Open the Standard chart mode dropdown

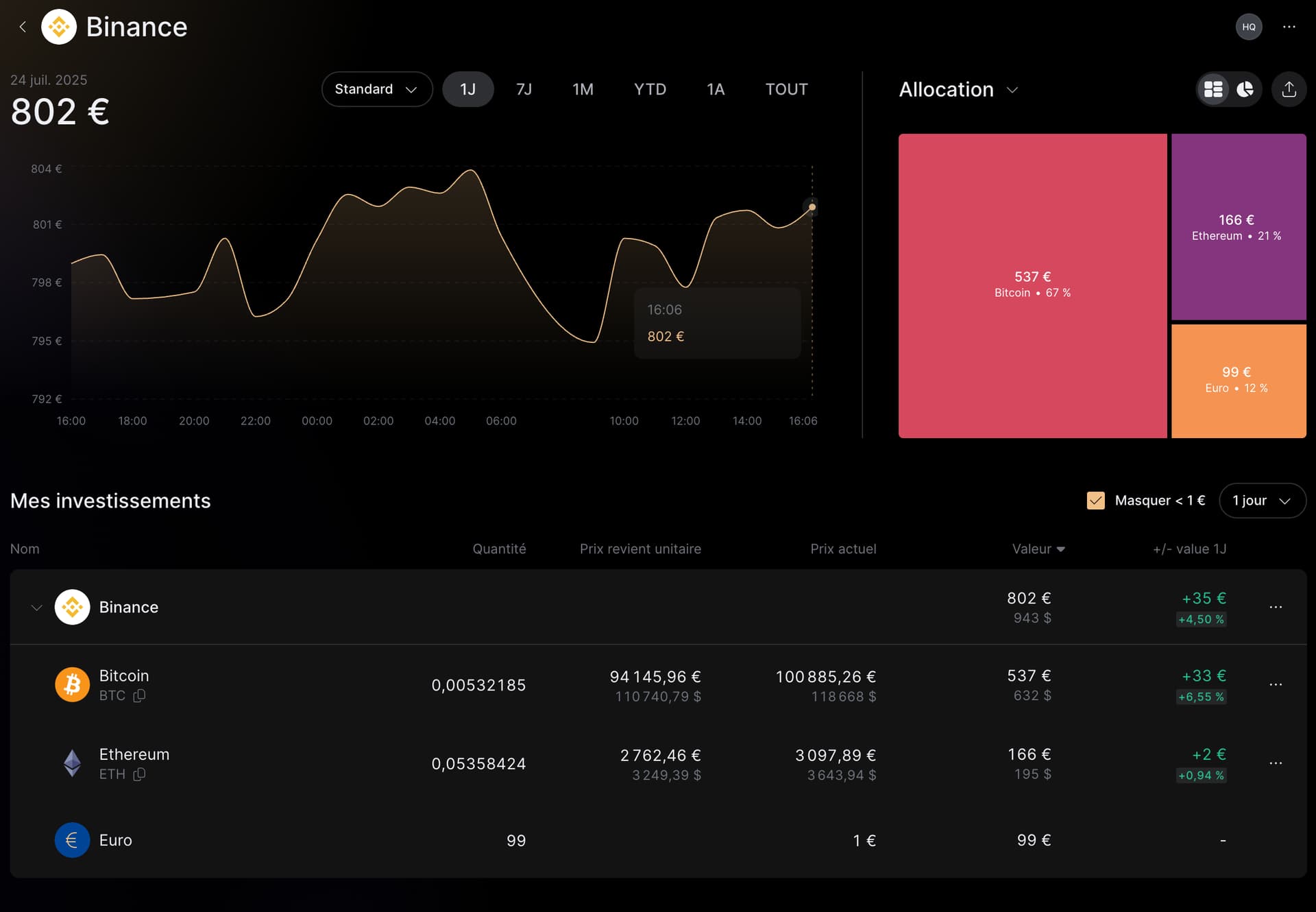tap(376, 89)
